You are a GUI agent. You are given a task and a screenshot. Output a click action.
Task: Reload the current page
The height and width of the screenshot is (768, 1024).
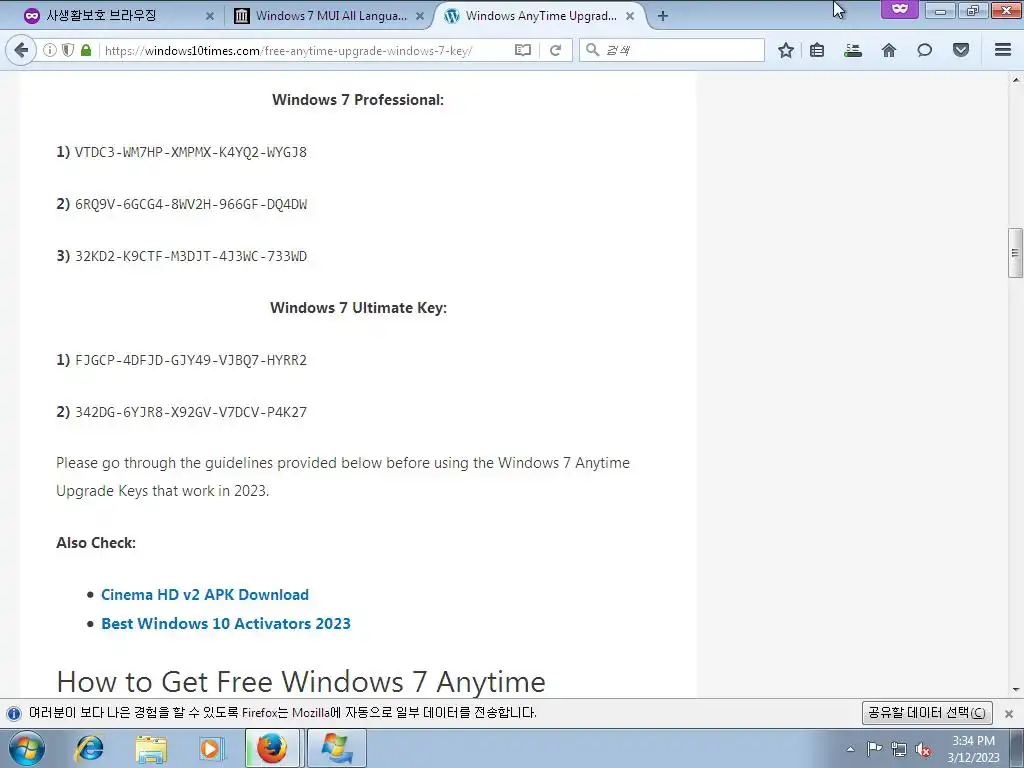click(x=556, y=50)
